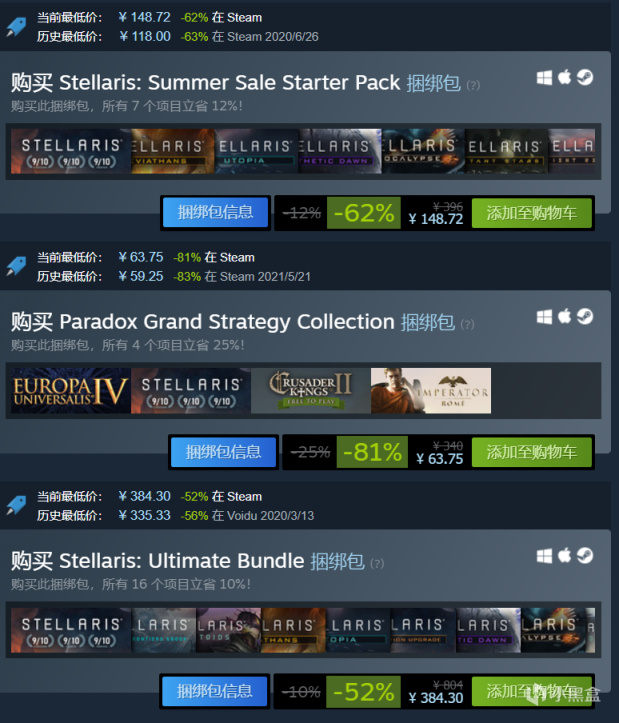Viewport: 619px width, 723px height.
Task: Open 捆绑包信息 for Stellaris Ultimate Bundle
Action: pyautogui.click(x=214, y=691)
